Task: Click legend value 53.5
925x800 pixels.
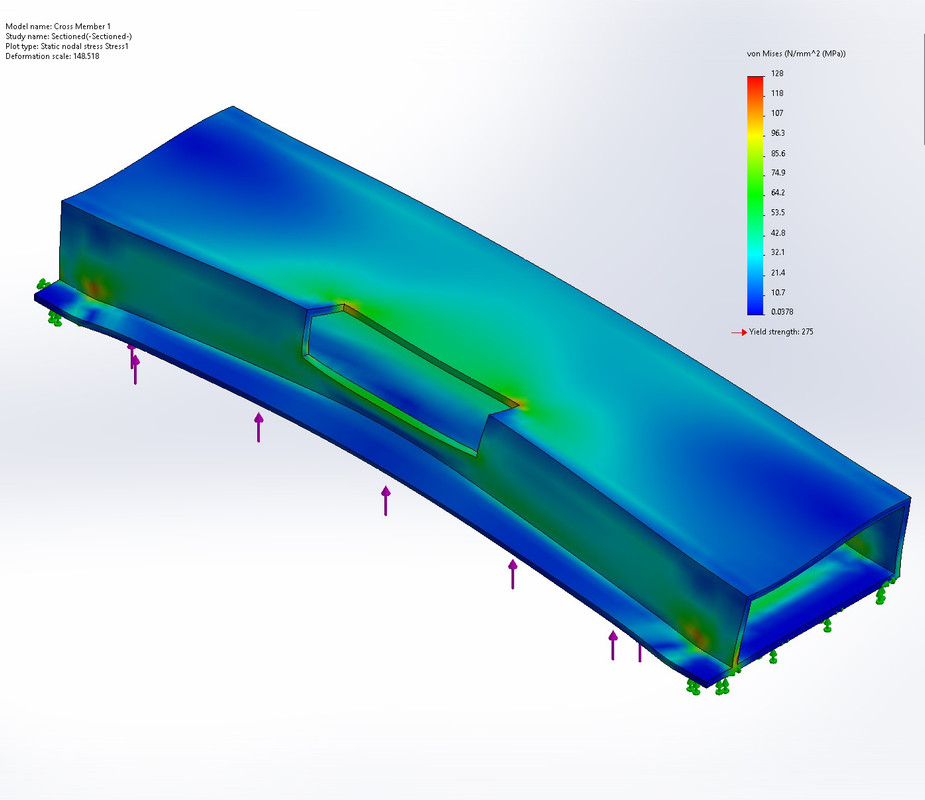Action: click(778, 213)
